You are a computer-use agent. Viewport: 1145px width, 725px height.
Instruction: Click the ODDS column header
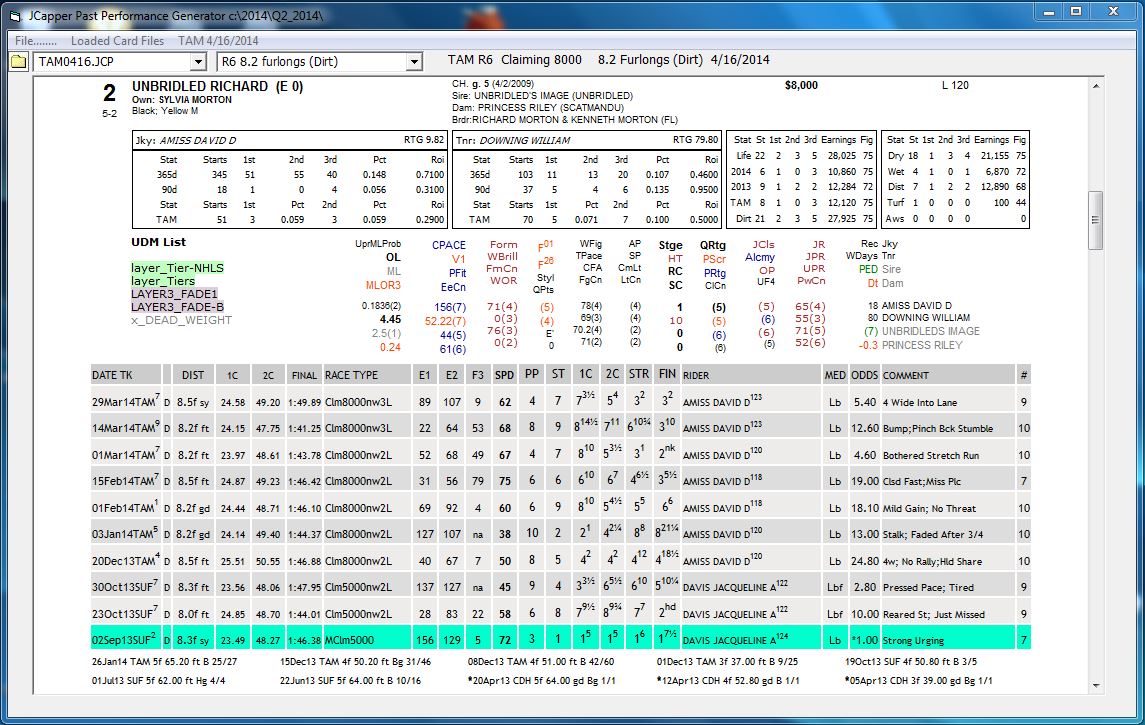point(864,375)
